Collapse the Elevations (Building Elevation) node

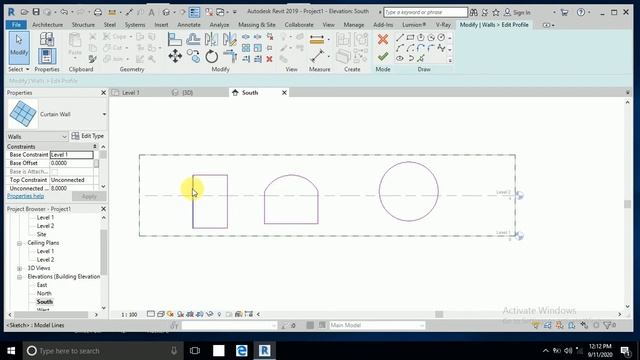coord(19,277)
